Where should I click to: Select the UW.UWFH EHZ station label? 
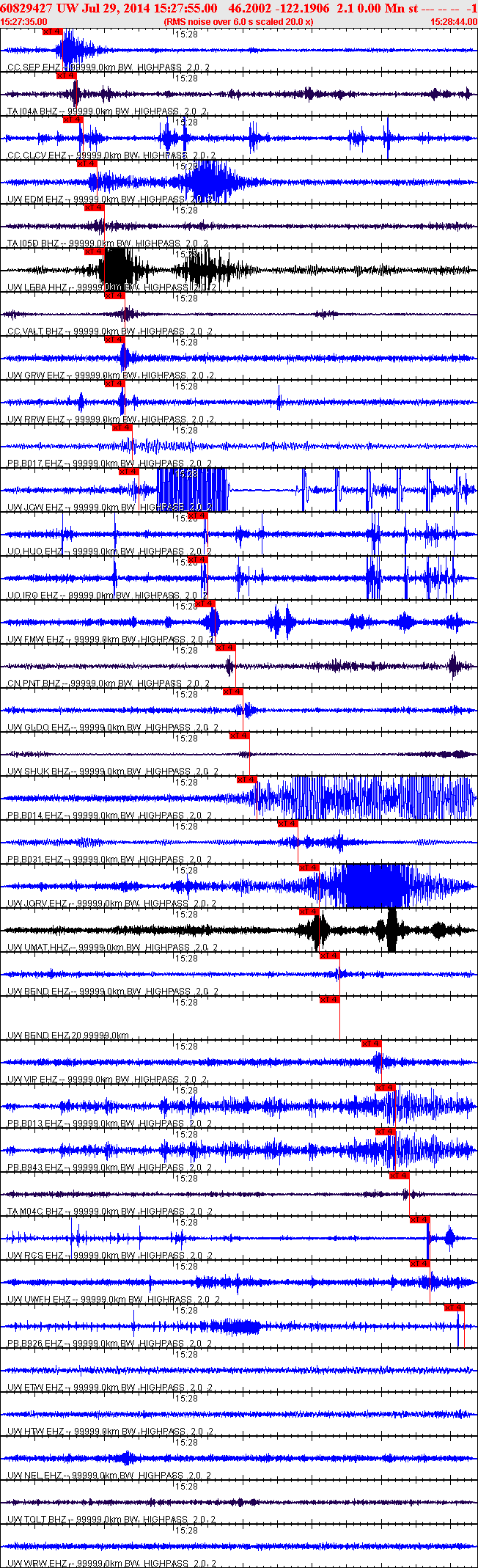tap(113, 1300)
